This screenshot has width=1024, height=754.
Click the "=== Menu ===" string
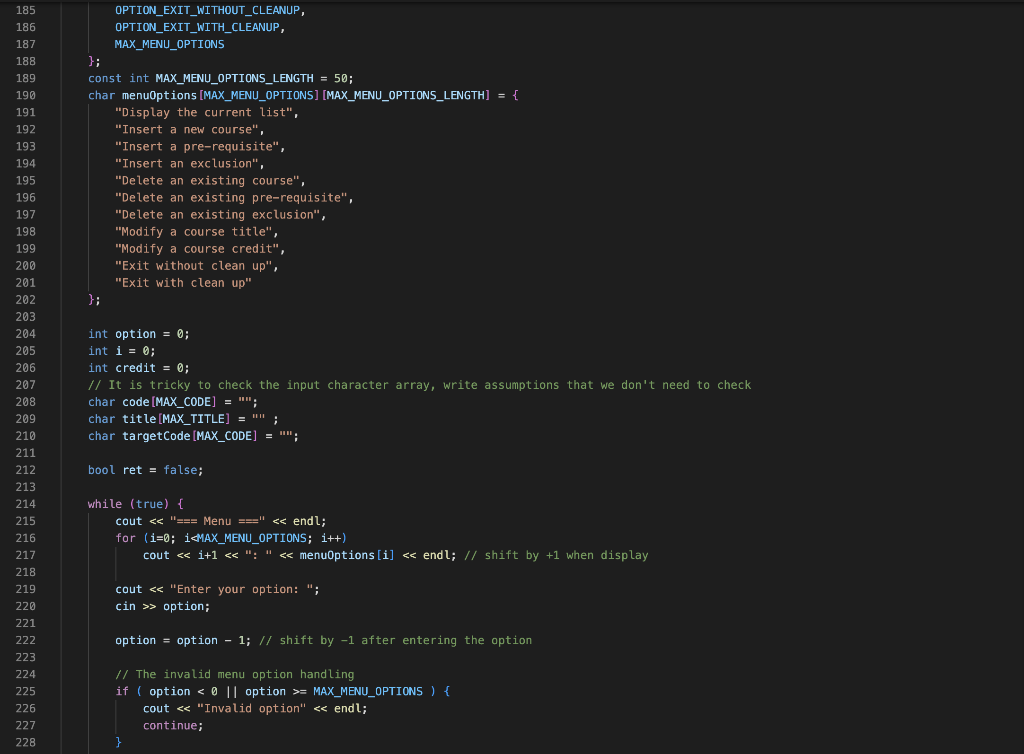[217, 521]
